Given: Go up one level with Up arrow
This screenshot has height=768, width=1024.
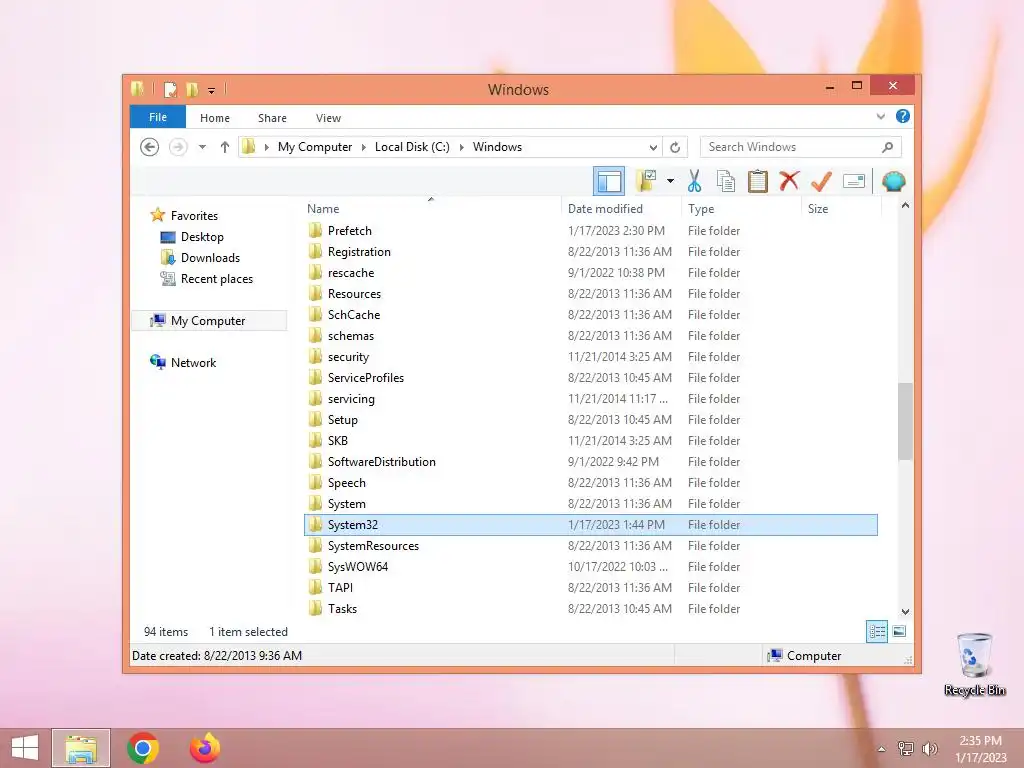Looking at the screenshot, I should pyautogui.click(x=225, y=147).
